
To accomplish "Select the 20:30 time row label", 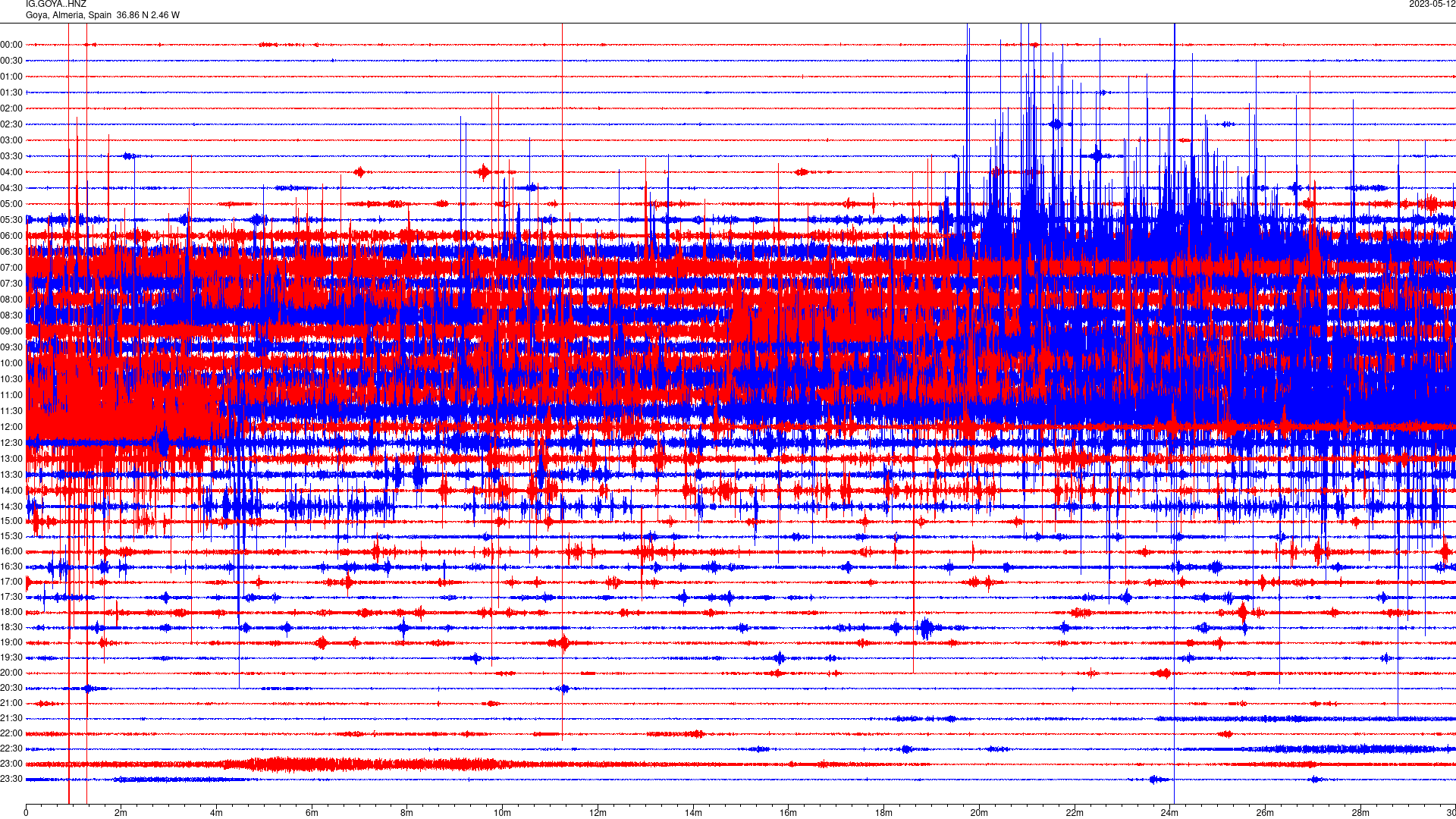I will pos(11,688).
